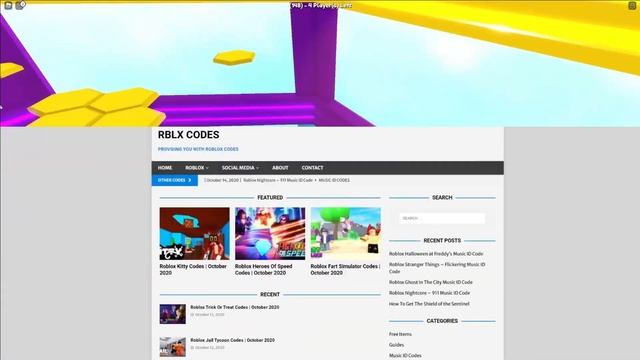This screenshot has height=360, width=640.
Task: Open Roblox Halloween at Freddy's Music ID Code
Action: click(x=436, y=254)
